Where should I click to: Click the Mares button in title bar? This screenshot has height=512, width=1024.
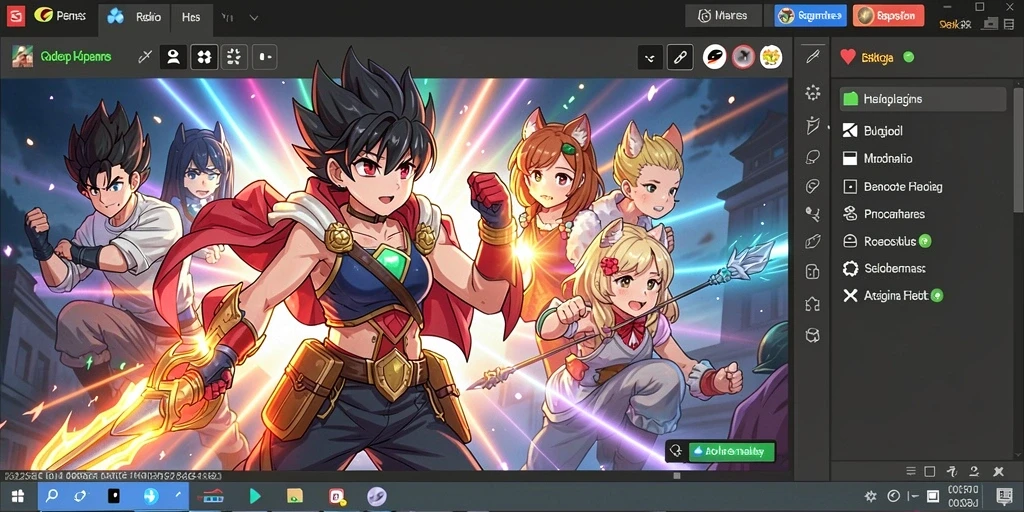coord(724,16)
